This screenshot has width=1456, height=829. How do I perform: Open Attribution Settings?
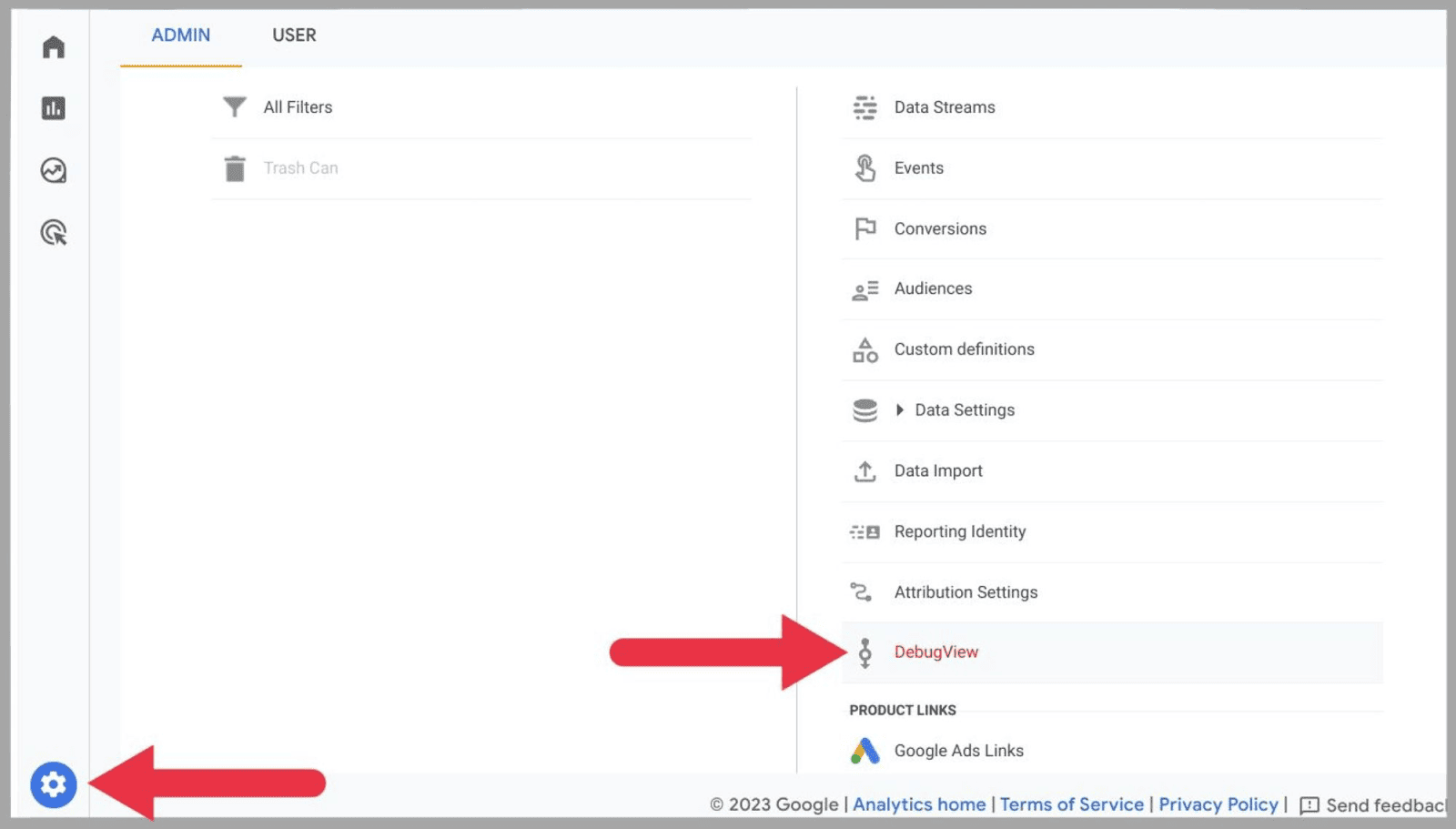click(966, 591)
